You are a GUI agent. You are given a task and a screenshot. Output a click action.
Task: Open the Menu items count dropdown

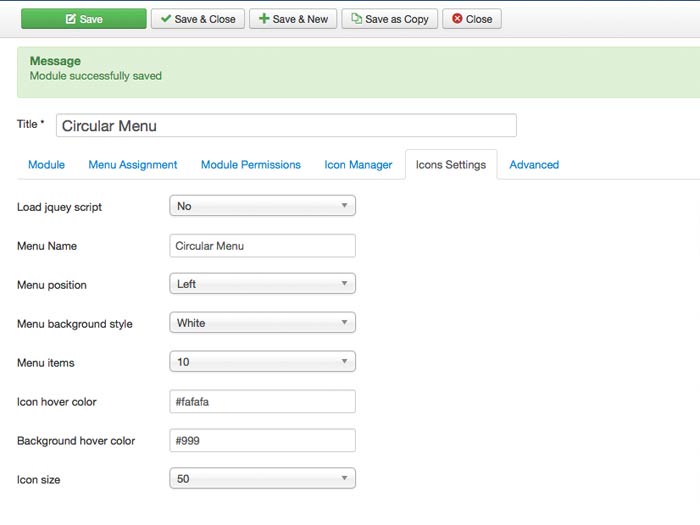[x=263, y=362]
